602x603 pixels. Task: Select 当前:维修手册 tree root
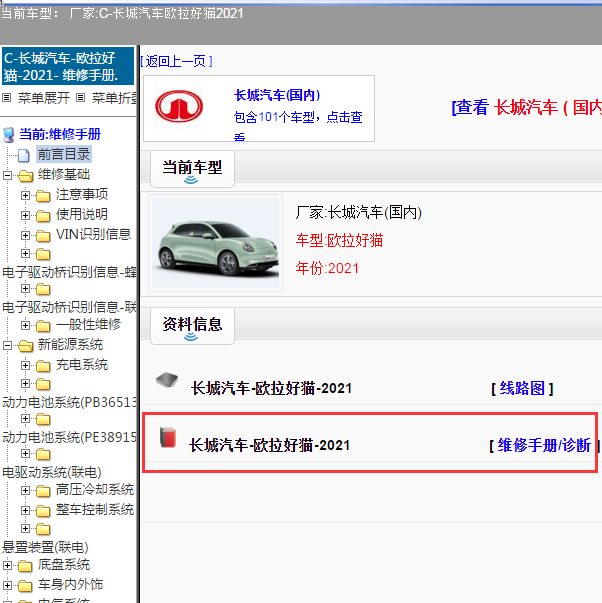[60, 135]
